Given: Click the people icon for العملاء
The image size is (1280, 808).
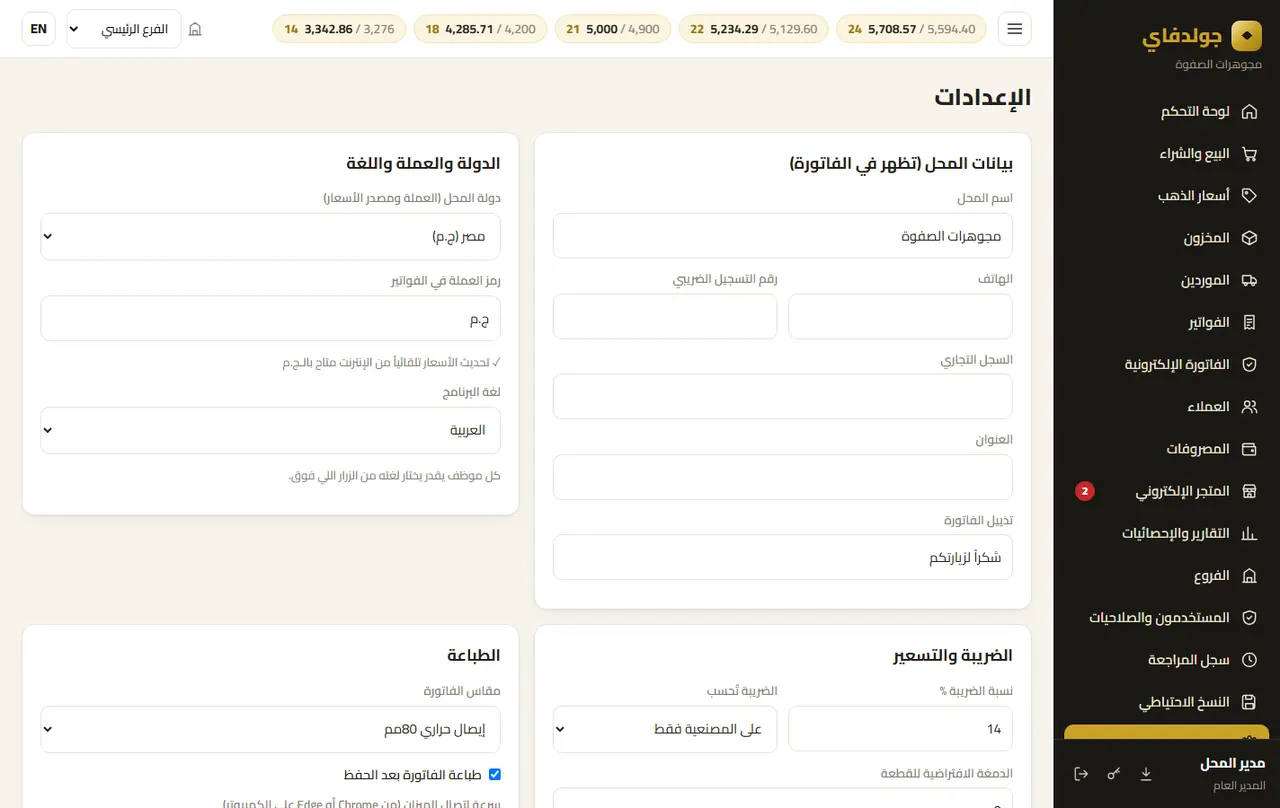Looking at the screenshot, I should click(x=1249, y=407).
